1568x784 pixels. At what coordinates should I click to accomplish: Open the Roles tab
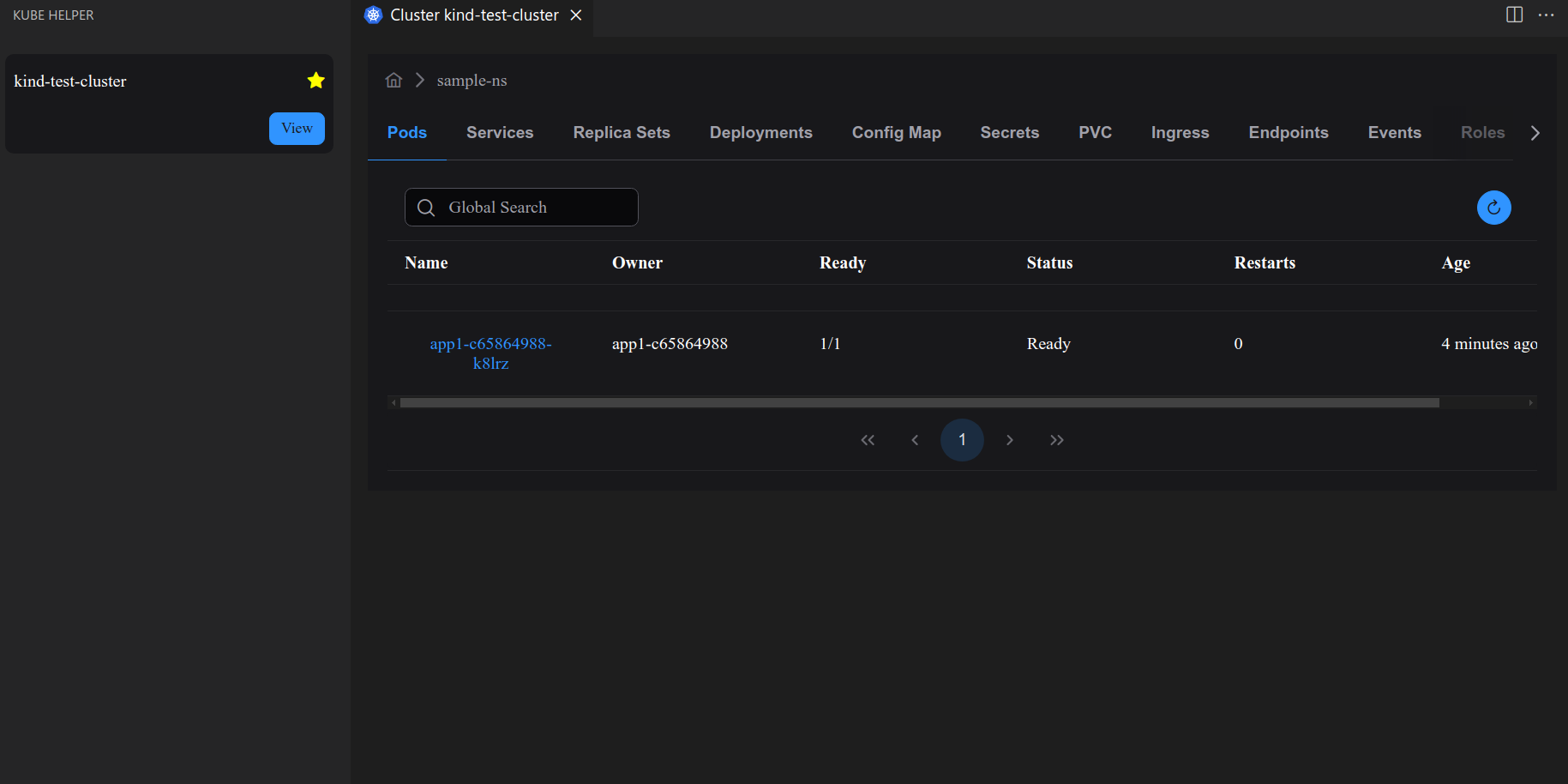[1483, 133]
